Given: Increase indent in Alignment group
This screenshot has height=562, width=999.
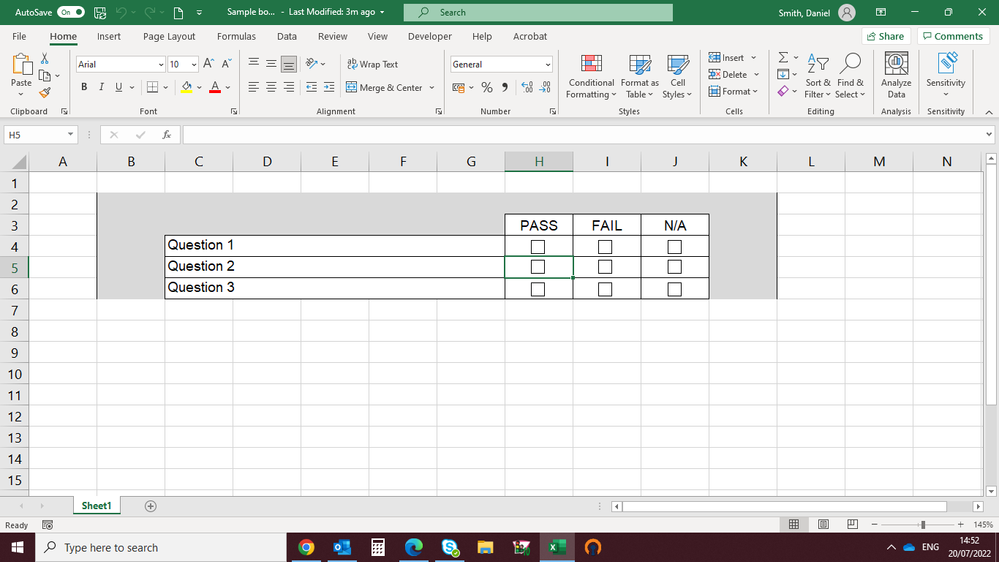Looking at the screenshot, I should [x=329, y=87].
